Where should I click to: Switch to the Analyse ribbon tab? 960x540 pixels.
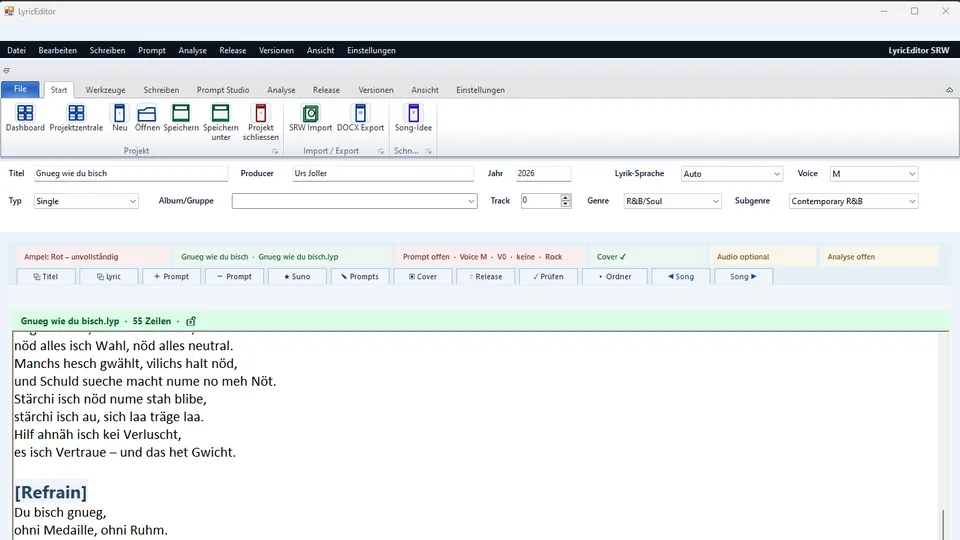pyautogui.click(x=281, y=90)
